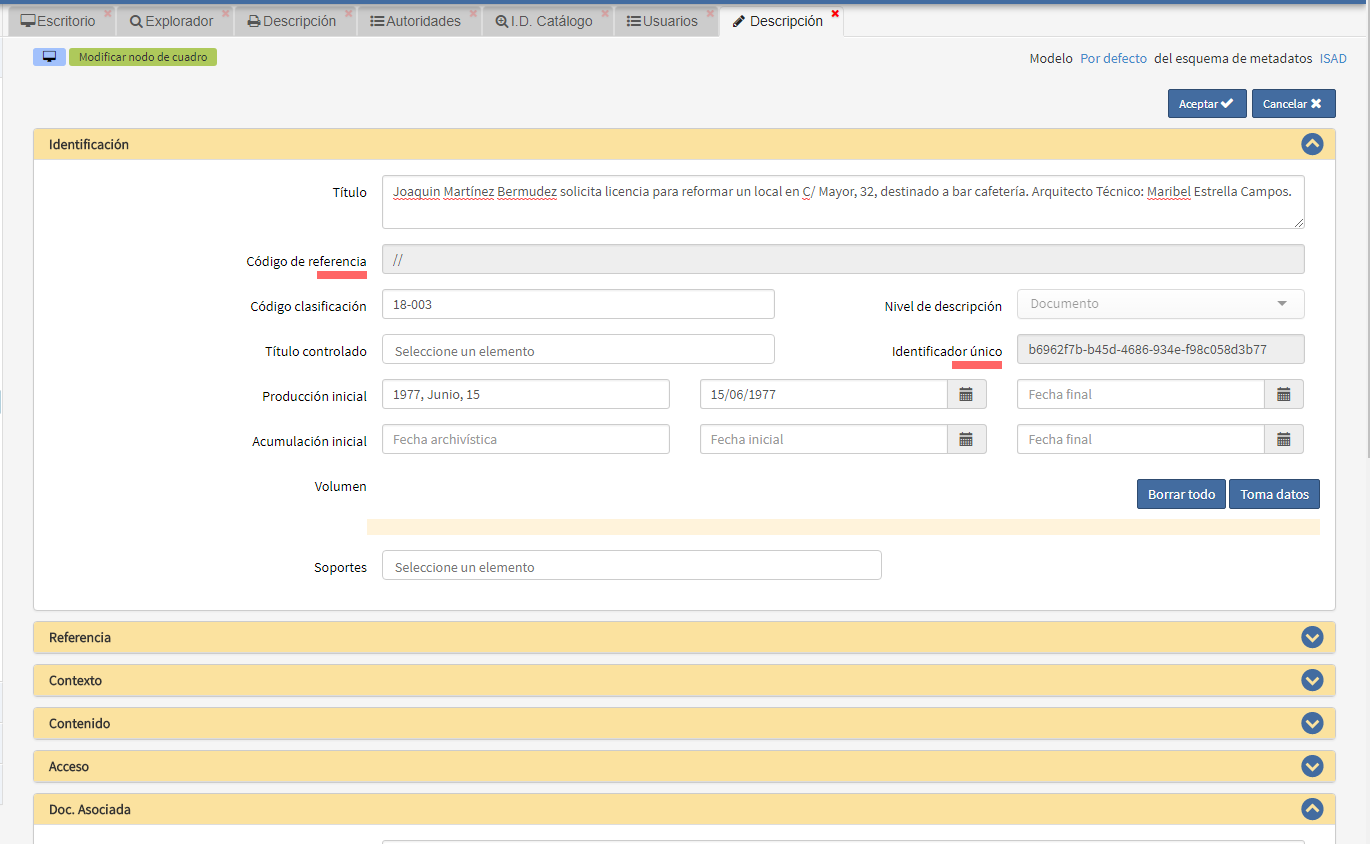
Task: Click the Acumulación inicial Fecha inicial field
Action: tap(824, 439)
